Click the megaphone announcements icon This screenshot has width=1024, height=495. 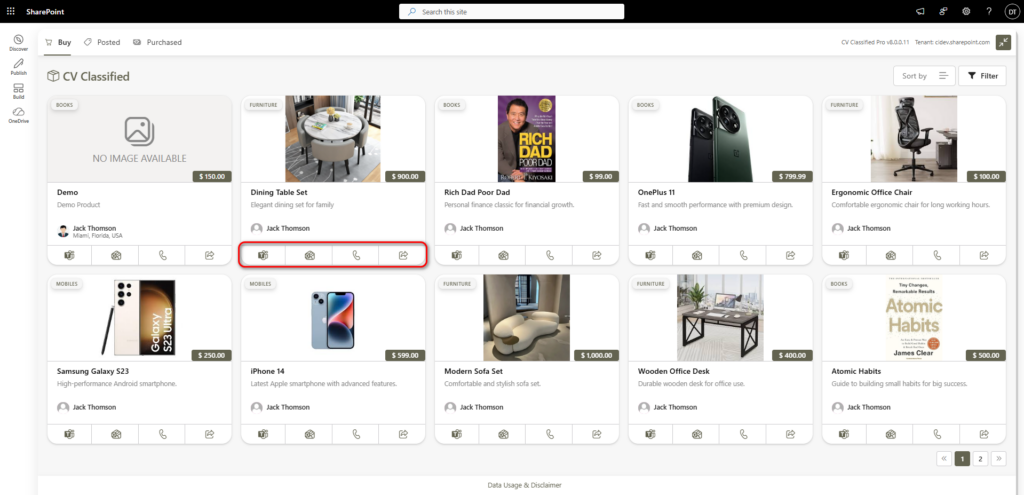[x=920, y=12]
